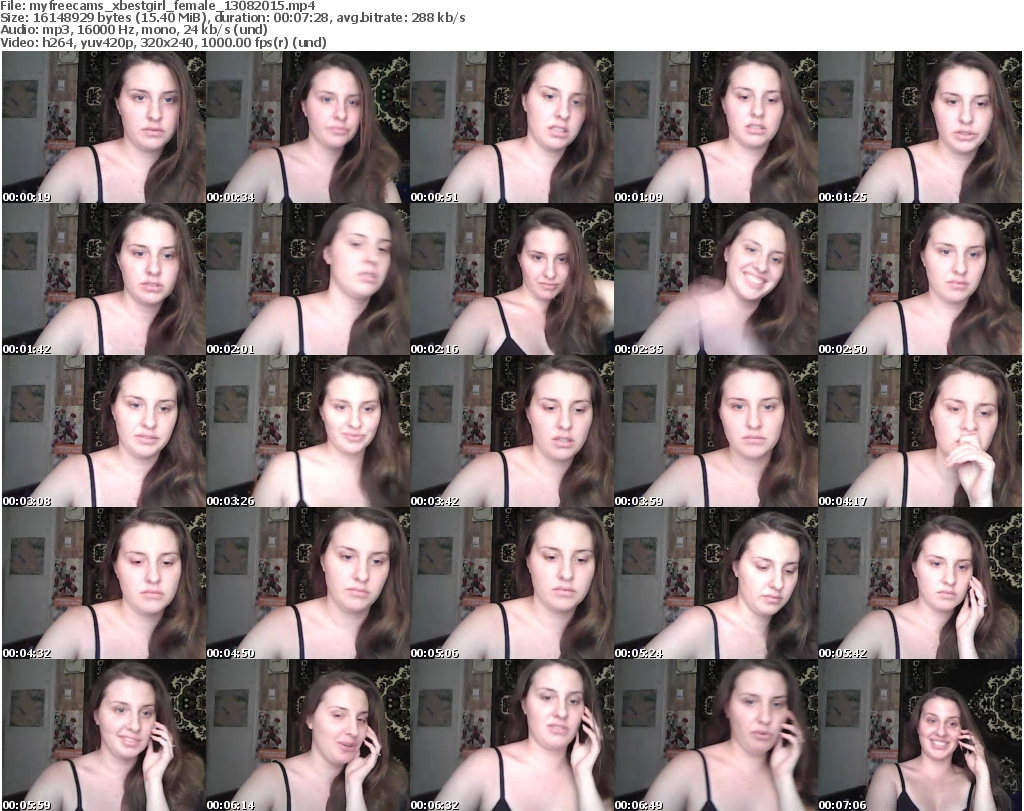Open the frame stamped 00:02:50
Image resolution: width=1024 pixels, height=811 pixels.
pos(920,279)
